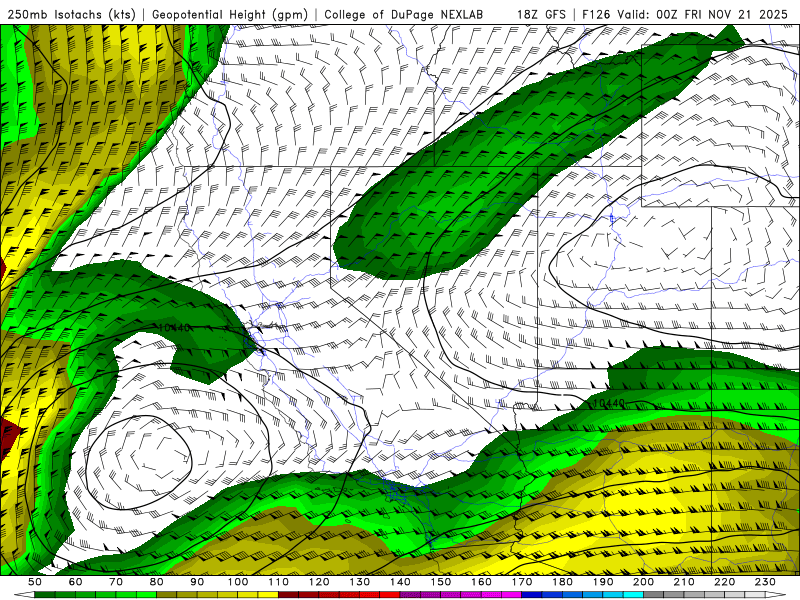Image resolution: width=800 pixels, height=600 pixels.
Task: Select the magenta swatch left of 170
Action: tap(512, 595)
